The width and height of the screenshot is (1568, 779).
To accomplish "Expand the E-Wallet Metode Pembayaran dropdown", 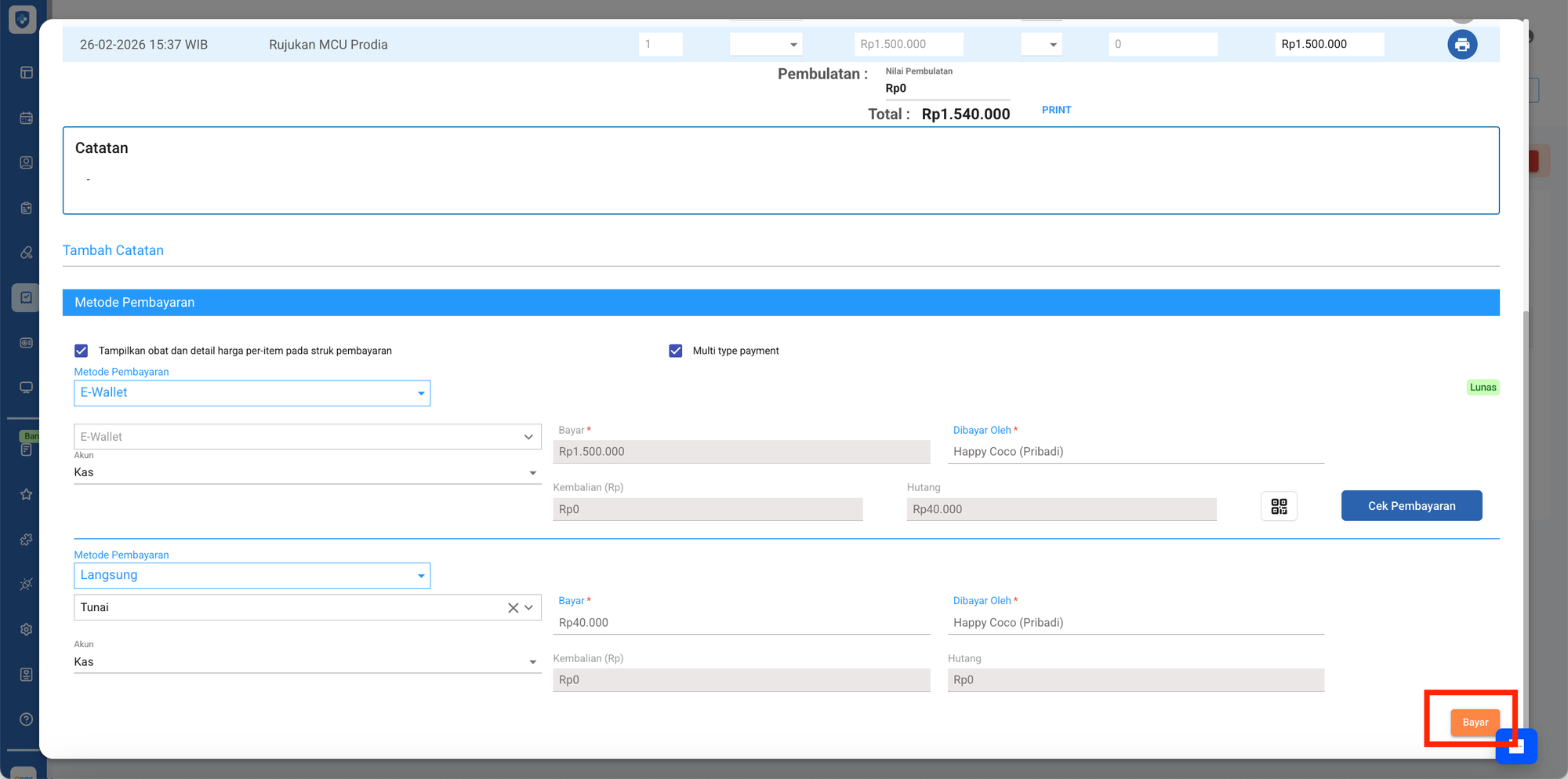I will (252, 393).
